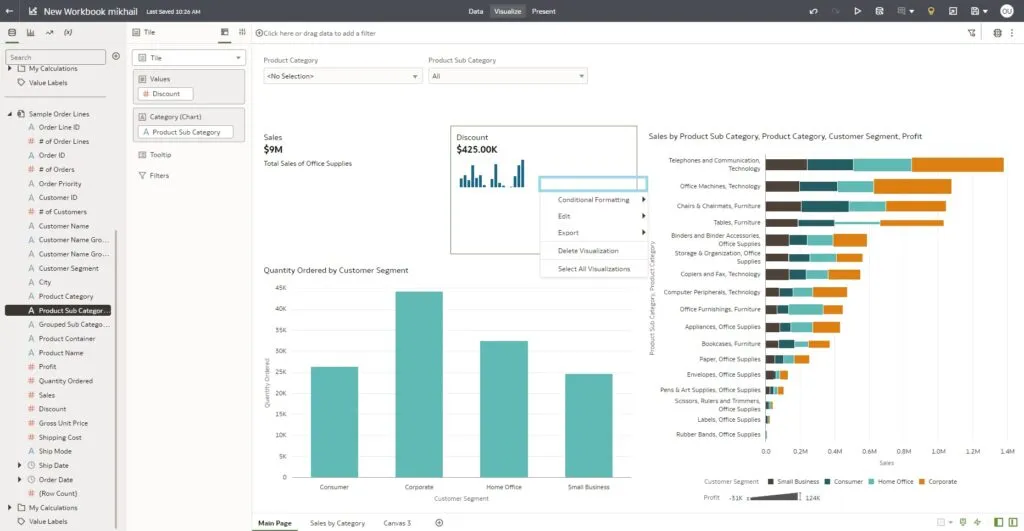The width and height of the screenshot is (1024, 531).
Task: Click the Preview play icon
Action: pyautogui.click(x=857, y=11)
